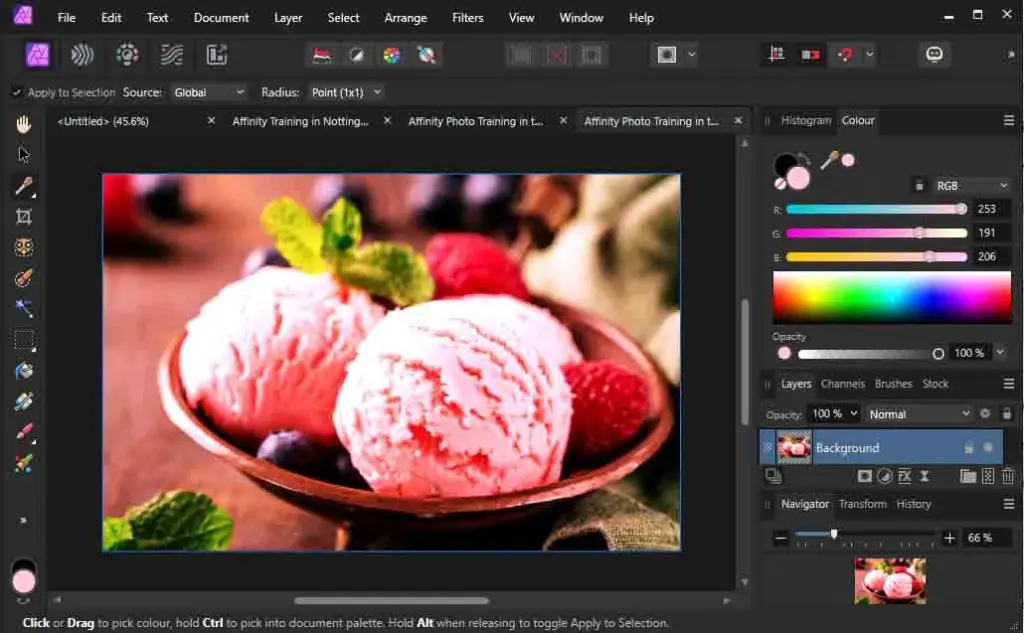Zoom in with Navigator plus button
Image resolution: width=1024 pixels, height=633 pixels.
click(x=950, y=538)
